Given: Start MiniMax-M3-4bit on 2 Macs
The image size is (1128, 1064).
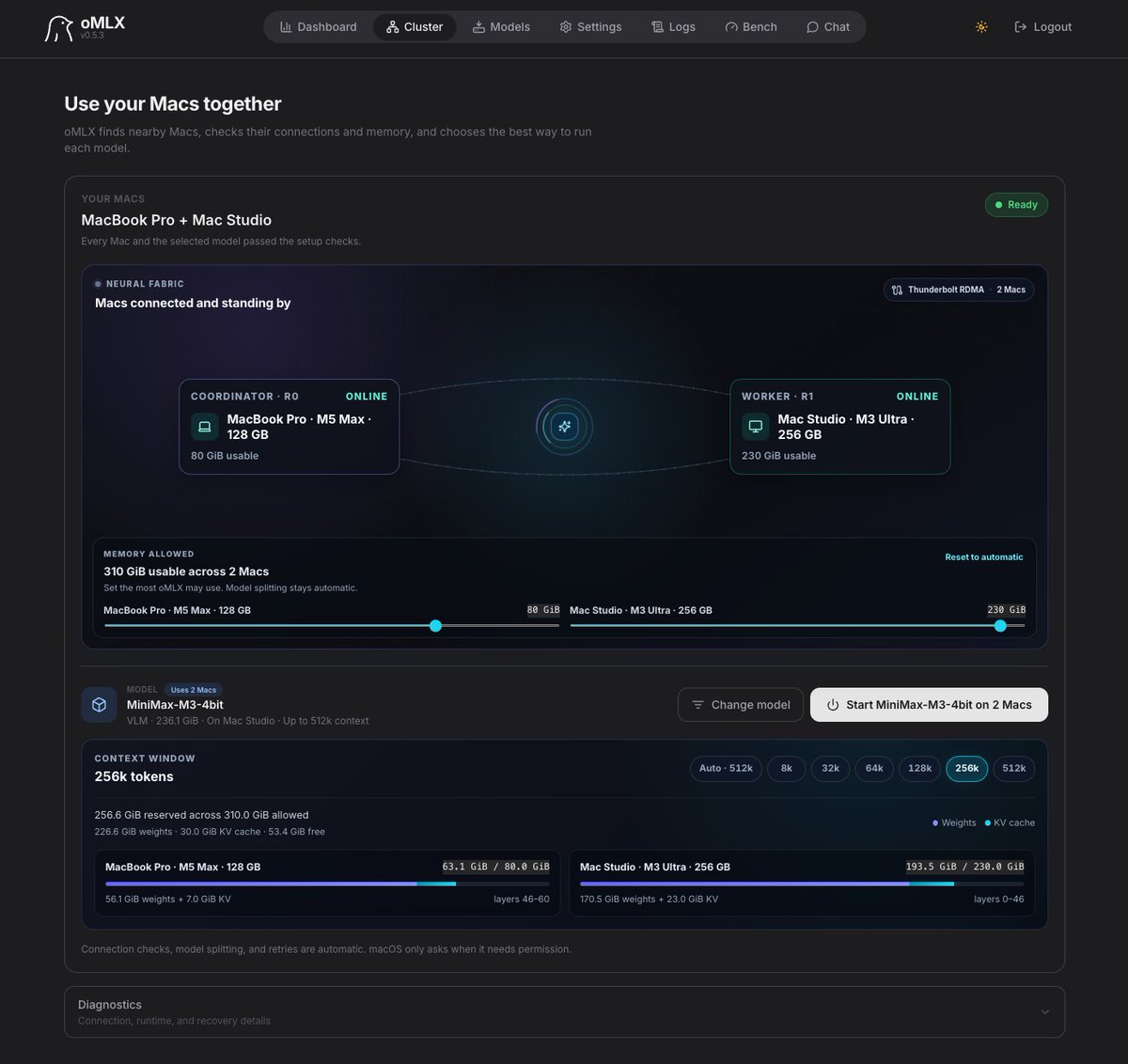Looking at the screenshot, I should pos(929,705).
